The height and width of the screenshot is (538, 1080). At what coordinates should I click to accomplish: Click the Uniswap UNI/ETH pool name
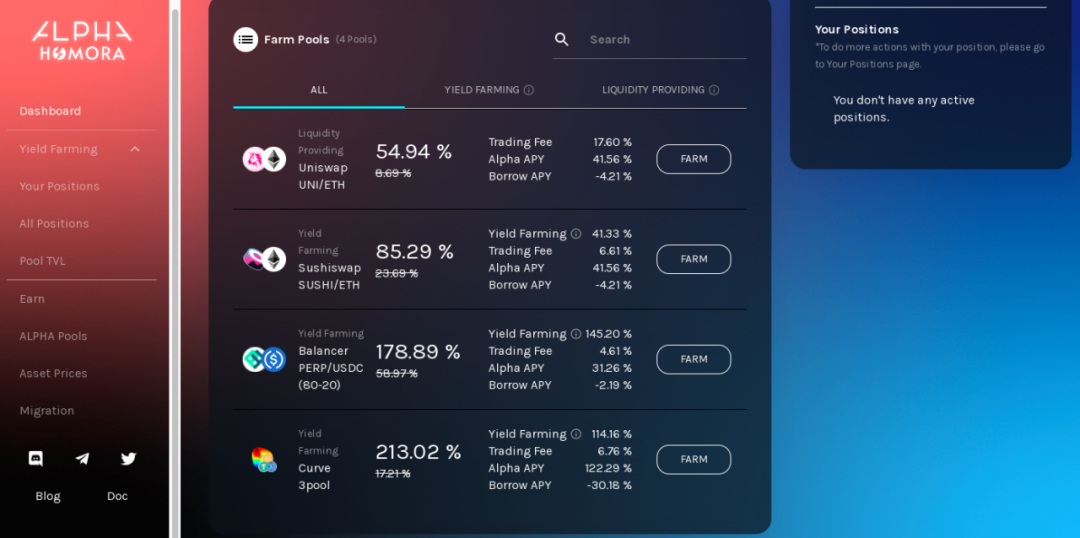pyautogui.click(x=323, y=176)
